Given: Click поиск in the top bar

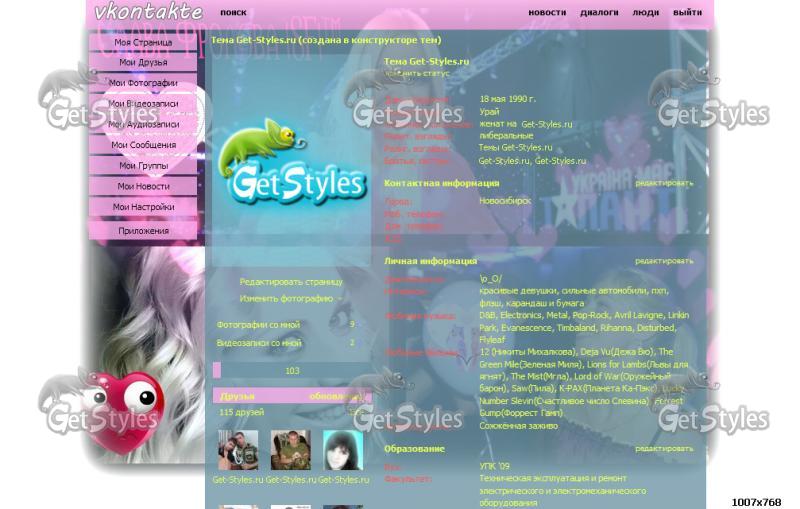Looking at the screenshot, I should 233,13.
